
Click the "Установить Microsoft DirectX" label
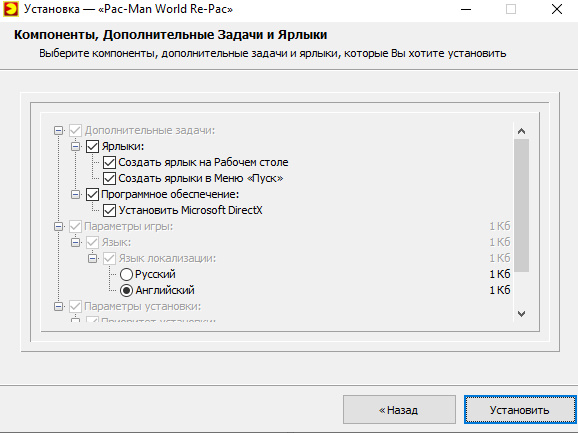[190, 210]
